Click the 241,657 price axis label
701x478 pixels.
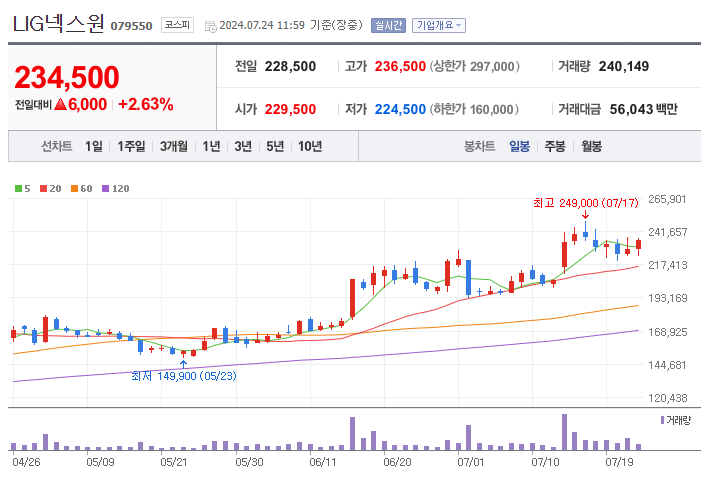point(667,232)
